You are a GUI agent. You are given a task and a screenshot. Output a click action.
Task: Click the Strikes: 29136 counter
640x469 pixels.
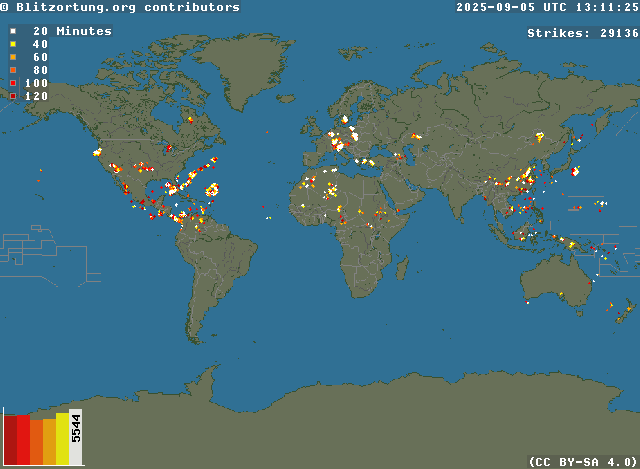point(583,33)
